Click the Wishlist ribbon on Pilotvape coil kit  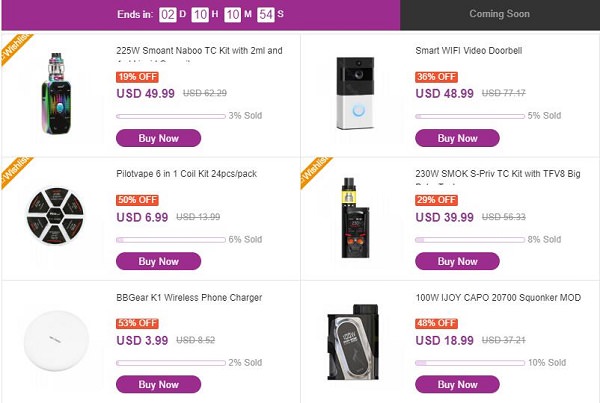click(x=11, y=171)
